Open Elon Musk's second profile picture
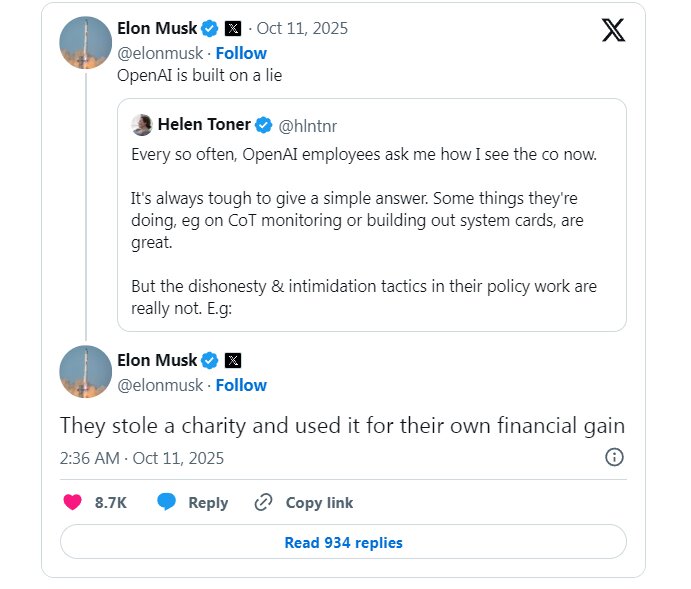 coord(85,371)
